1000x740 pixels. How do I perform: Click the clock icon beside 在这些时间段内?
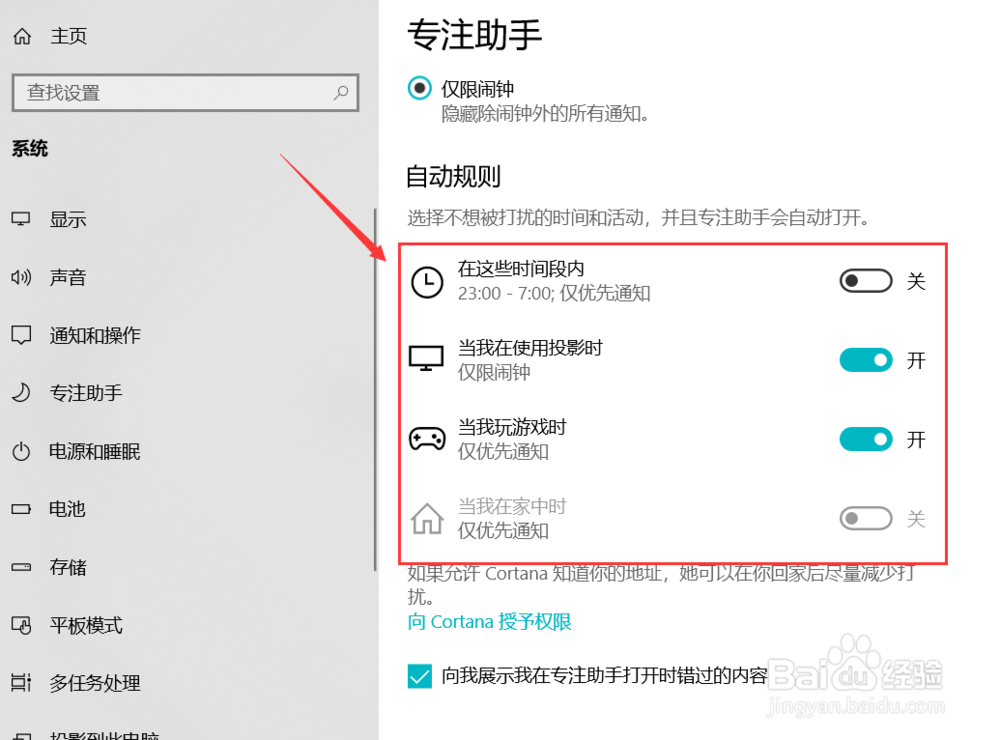pos(427,282)
